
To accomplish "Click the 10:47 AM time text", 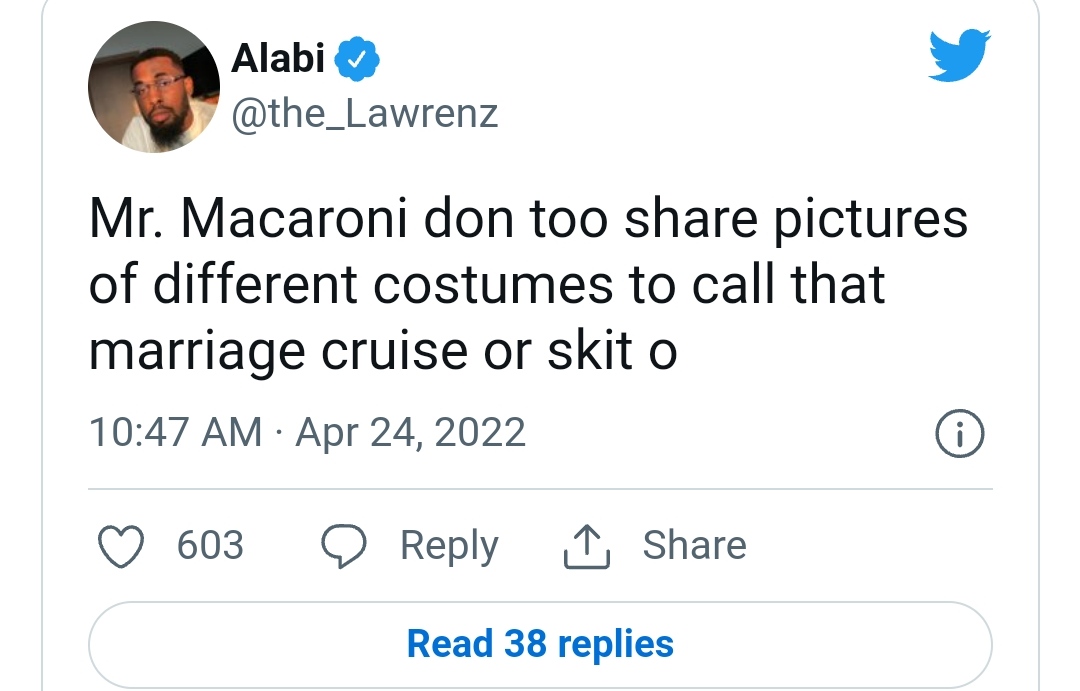I will point(176,432).
